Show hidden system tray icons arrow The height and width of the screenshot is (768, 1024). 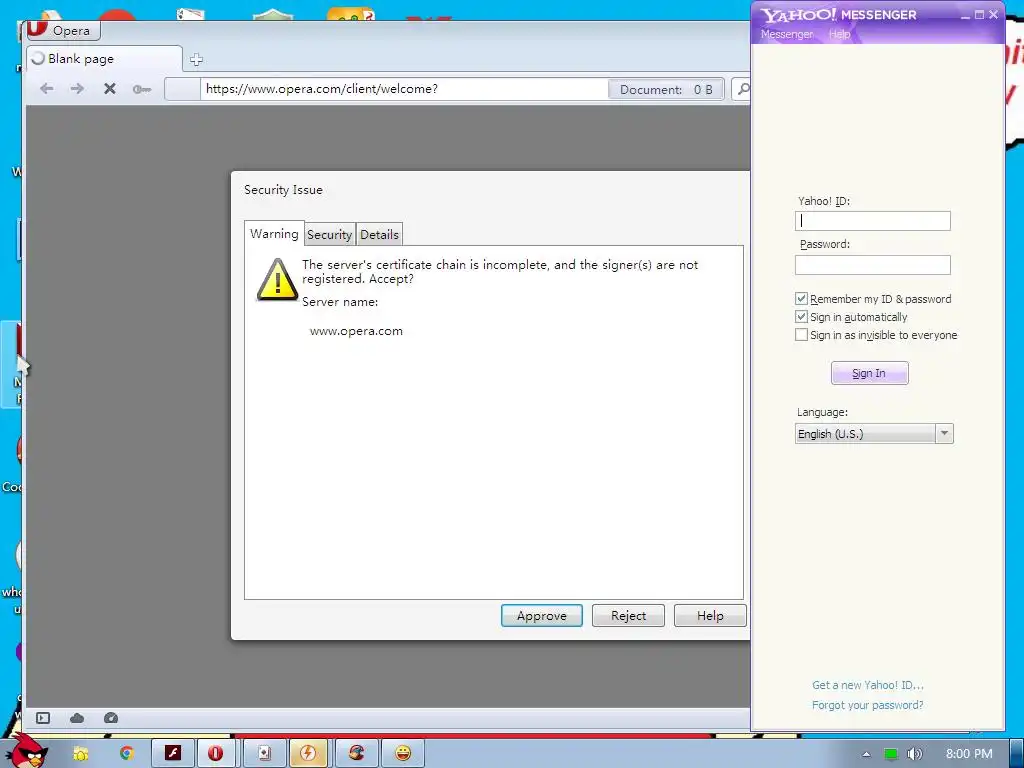(866, 754)
